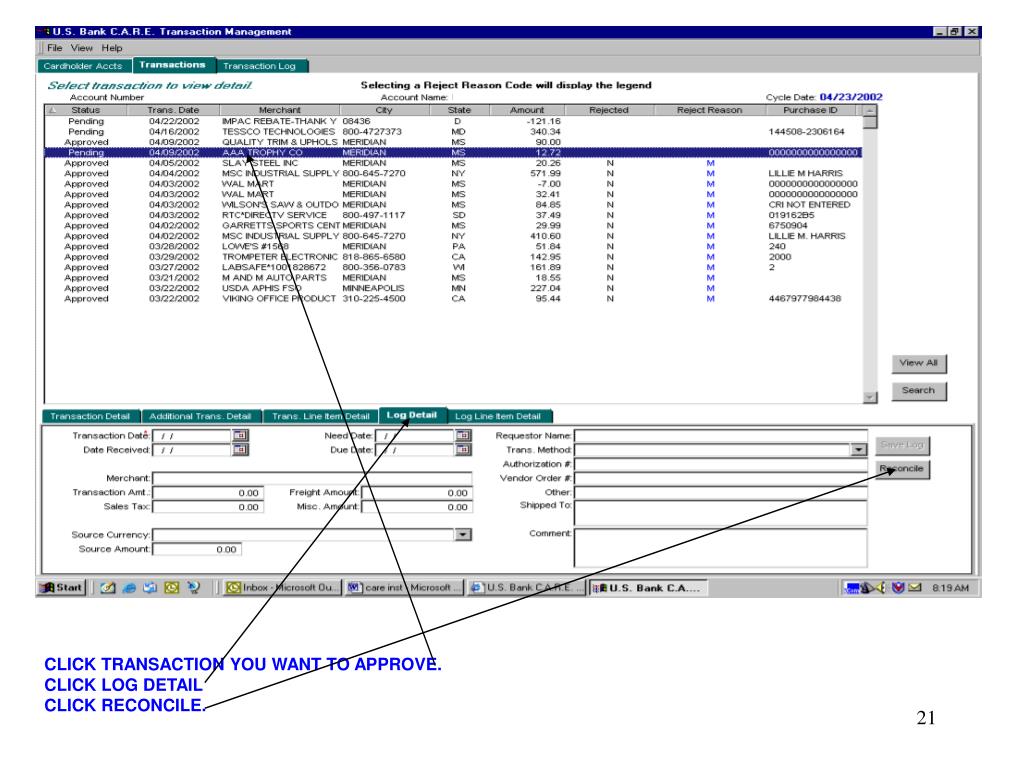Click the Authorization # input field

click(x=721, y=464)
